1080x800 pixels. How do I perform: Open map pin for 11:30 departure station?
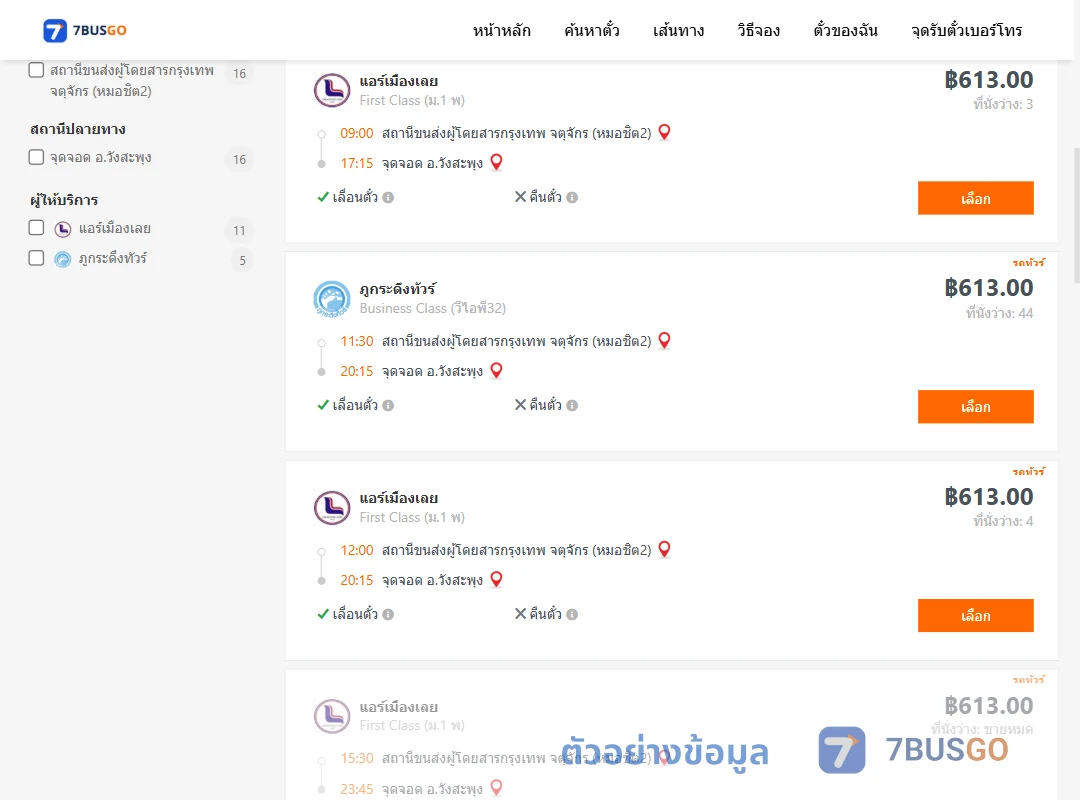click(664, 340)
